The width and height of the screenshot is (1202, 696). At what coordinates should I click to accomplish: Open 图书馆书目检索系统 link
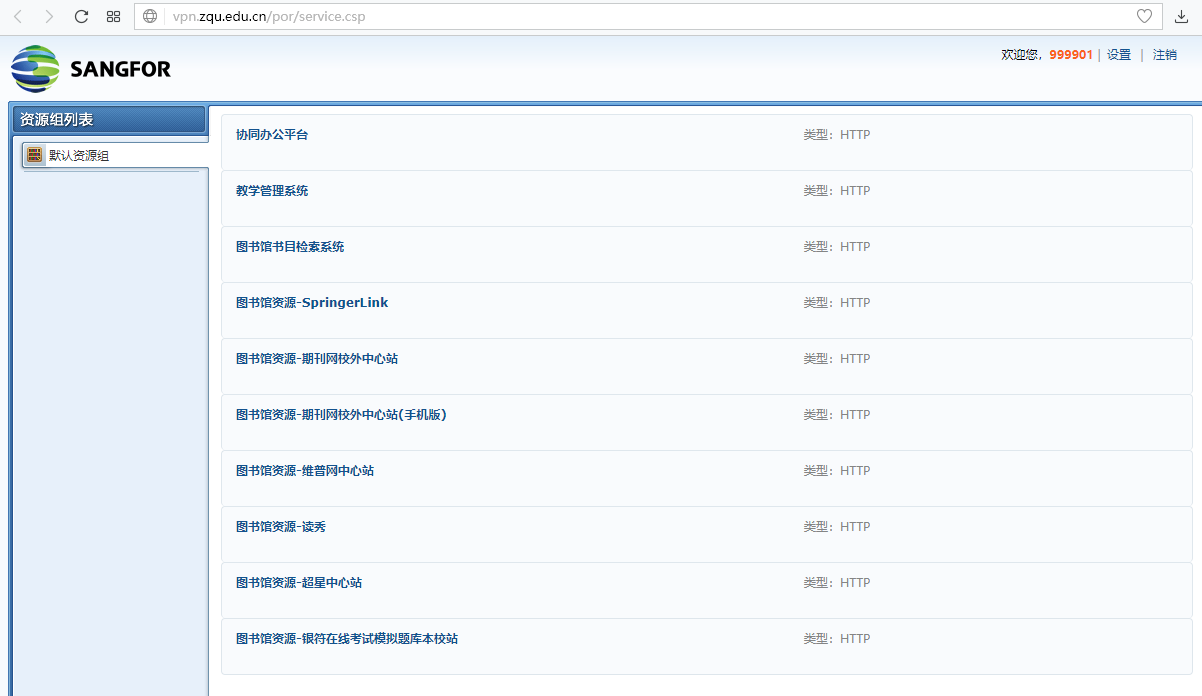click(290, 247)
